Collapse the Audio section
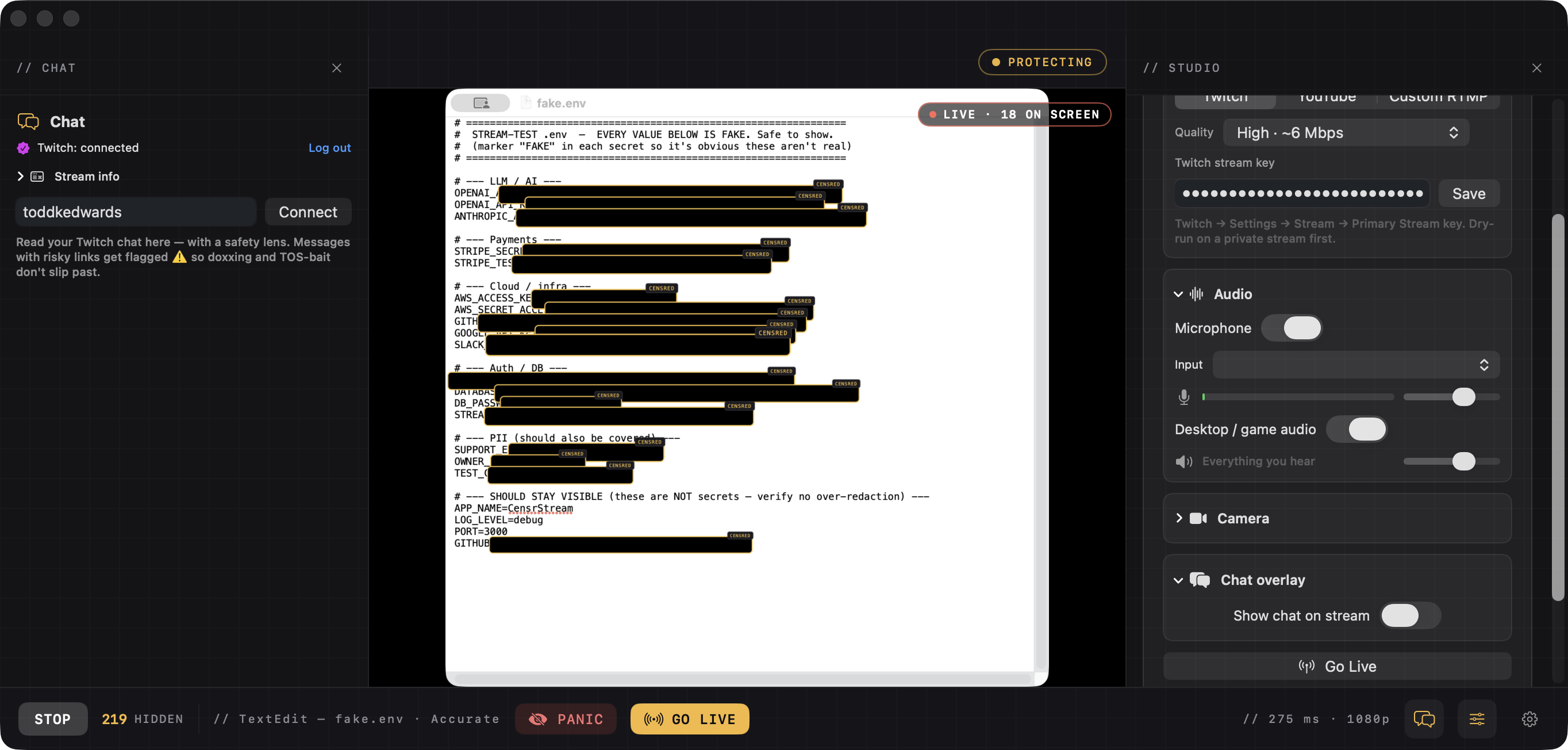The image size is (1568, 750). point(1178,294)
